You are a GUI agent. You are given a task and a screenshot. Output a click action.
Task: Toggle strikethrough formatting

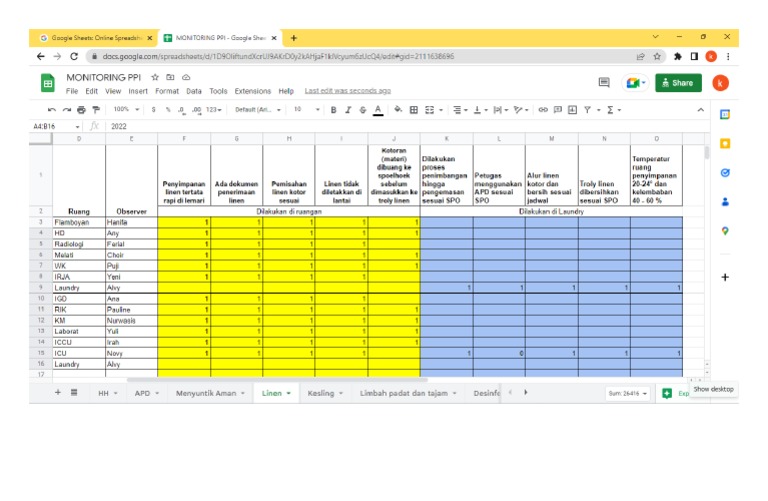362,110
